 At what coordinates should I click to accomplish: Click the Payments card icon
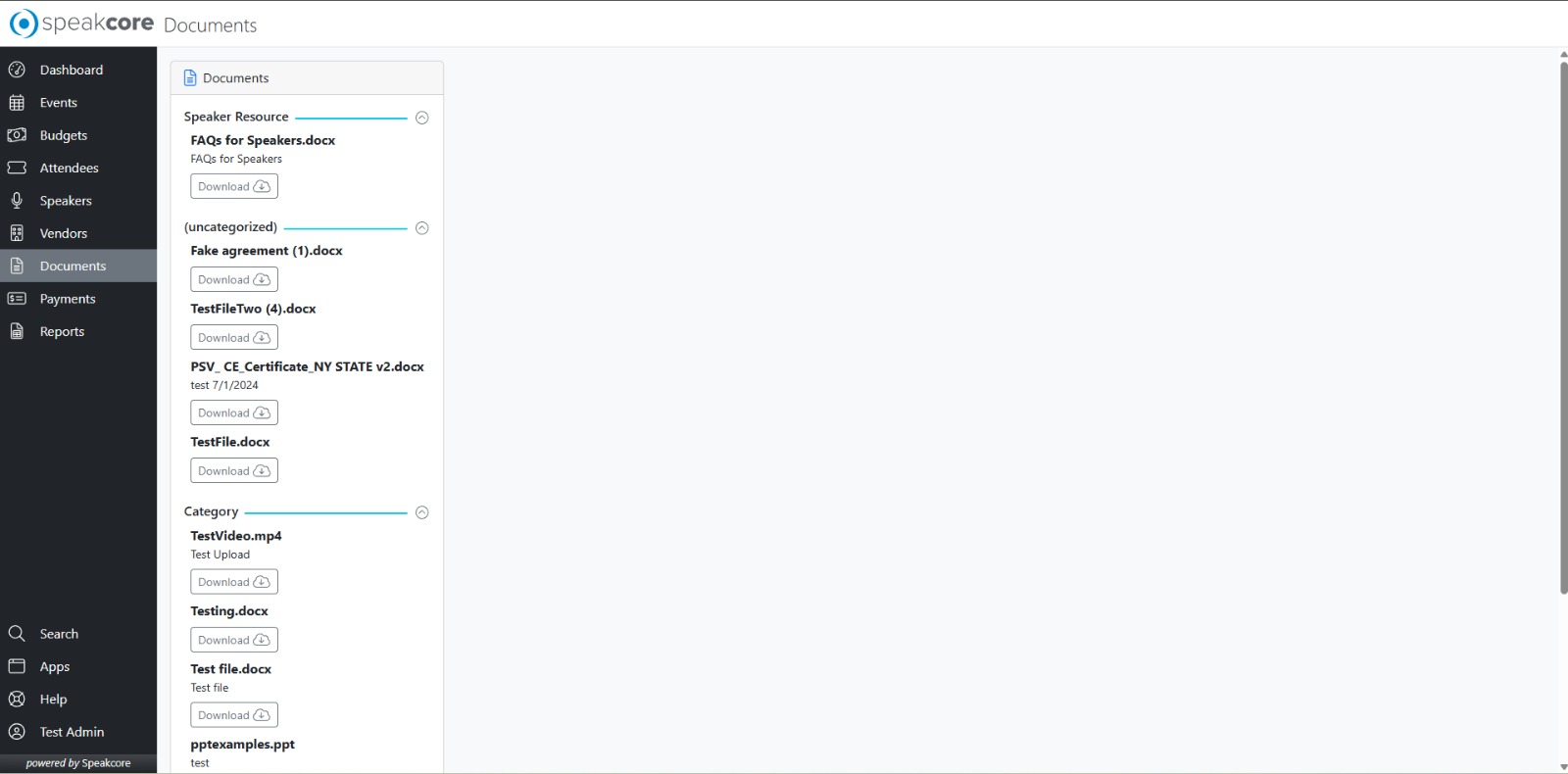(x=17, y=299)
